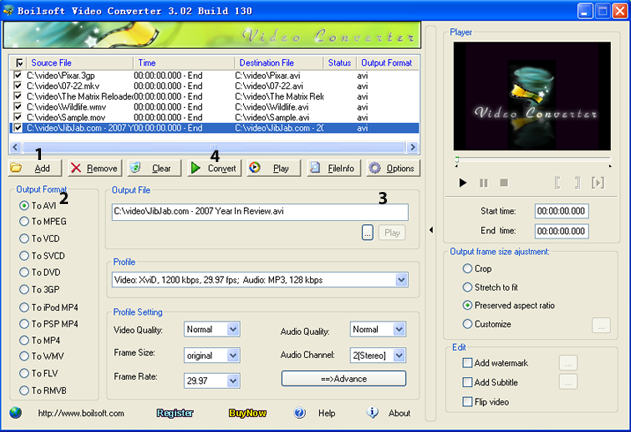Click the Help question mark icon

(300, 413)
